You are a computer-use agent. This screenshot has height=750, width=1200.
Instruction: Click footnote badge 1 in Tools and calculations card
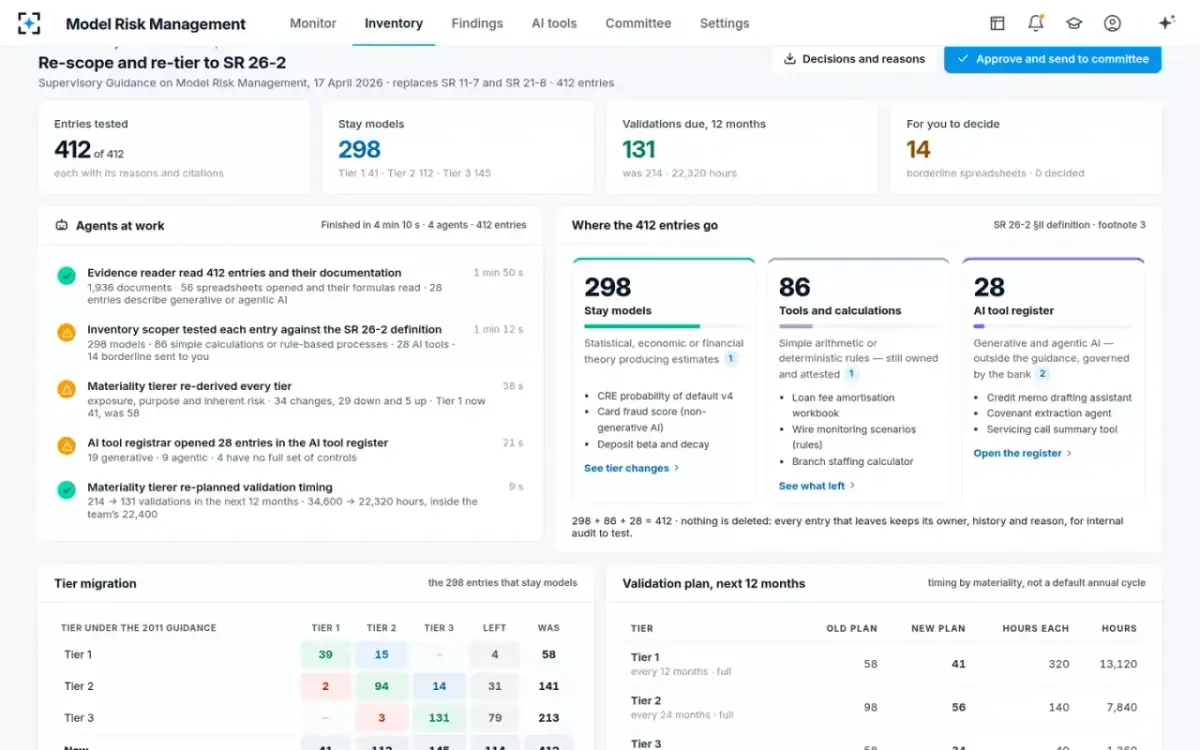[x=851, y=374]
